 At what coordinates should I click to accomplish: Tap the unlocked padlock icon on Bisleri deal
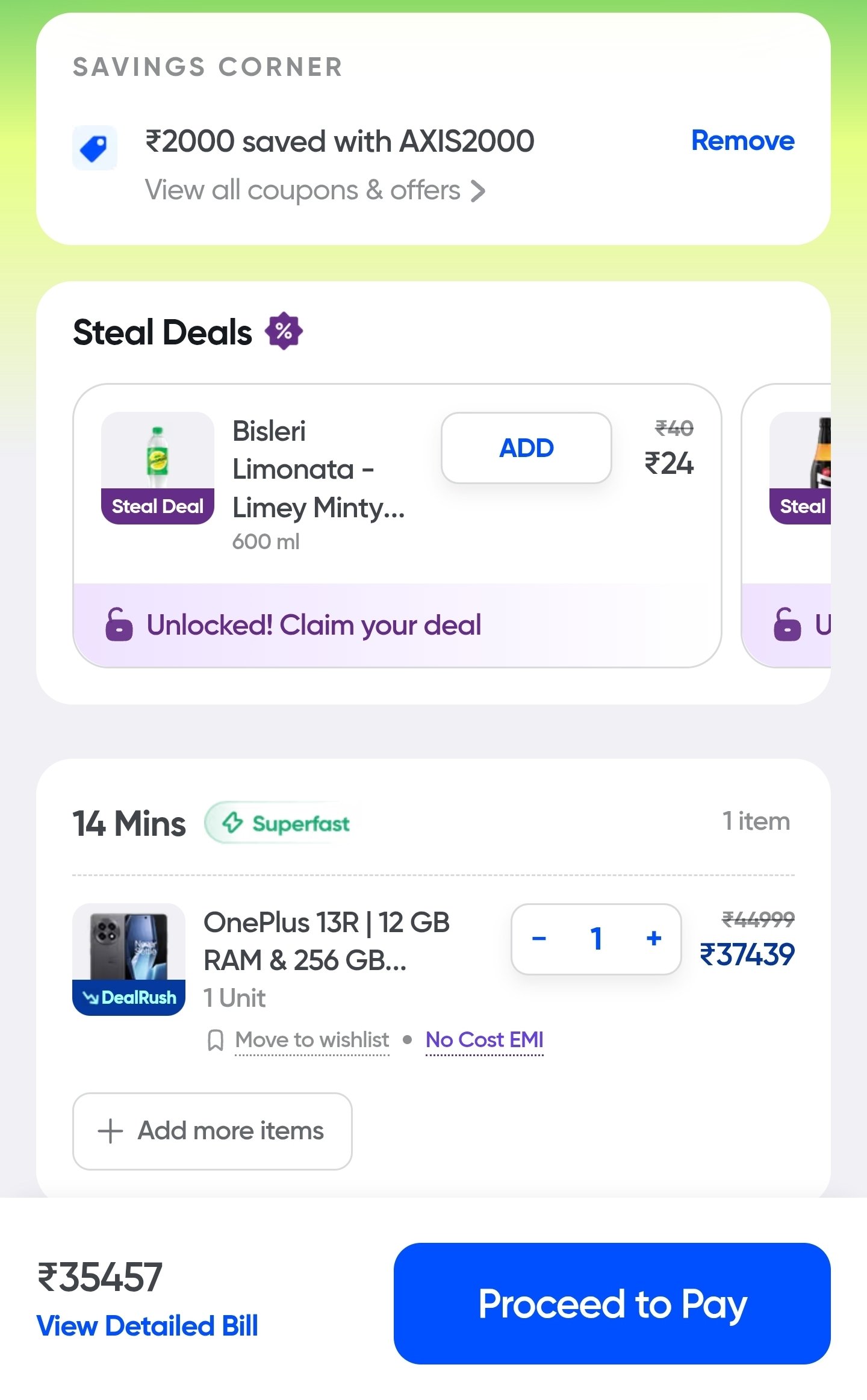click(x=119, y=624)
